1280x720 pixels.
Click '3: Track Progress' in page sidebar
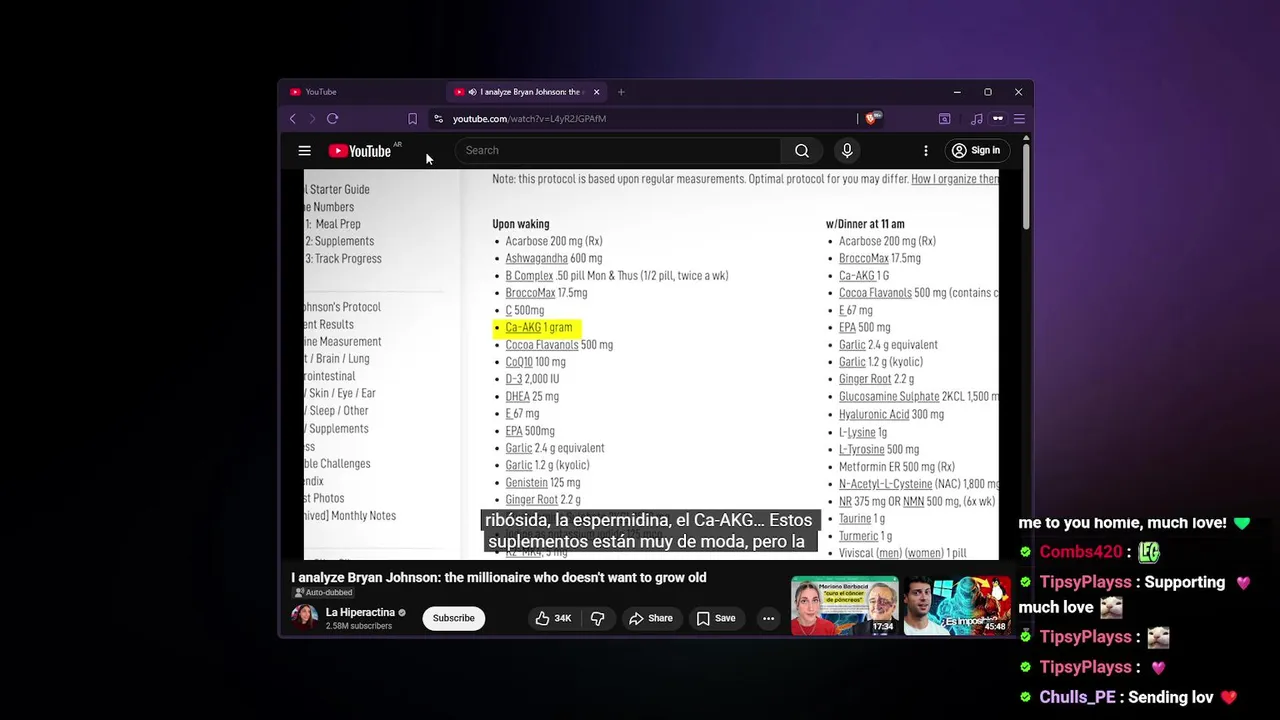[343, 258]
